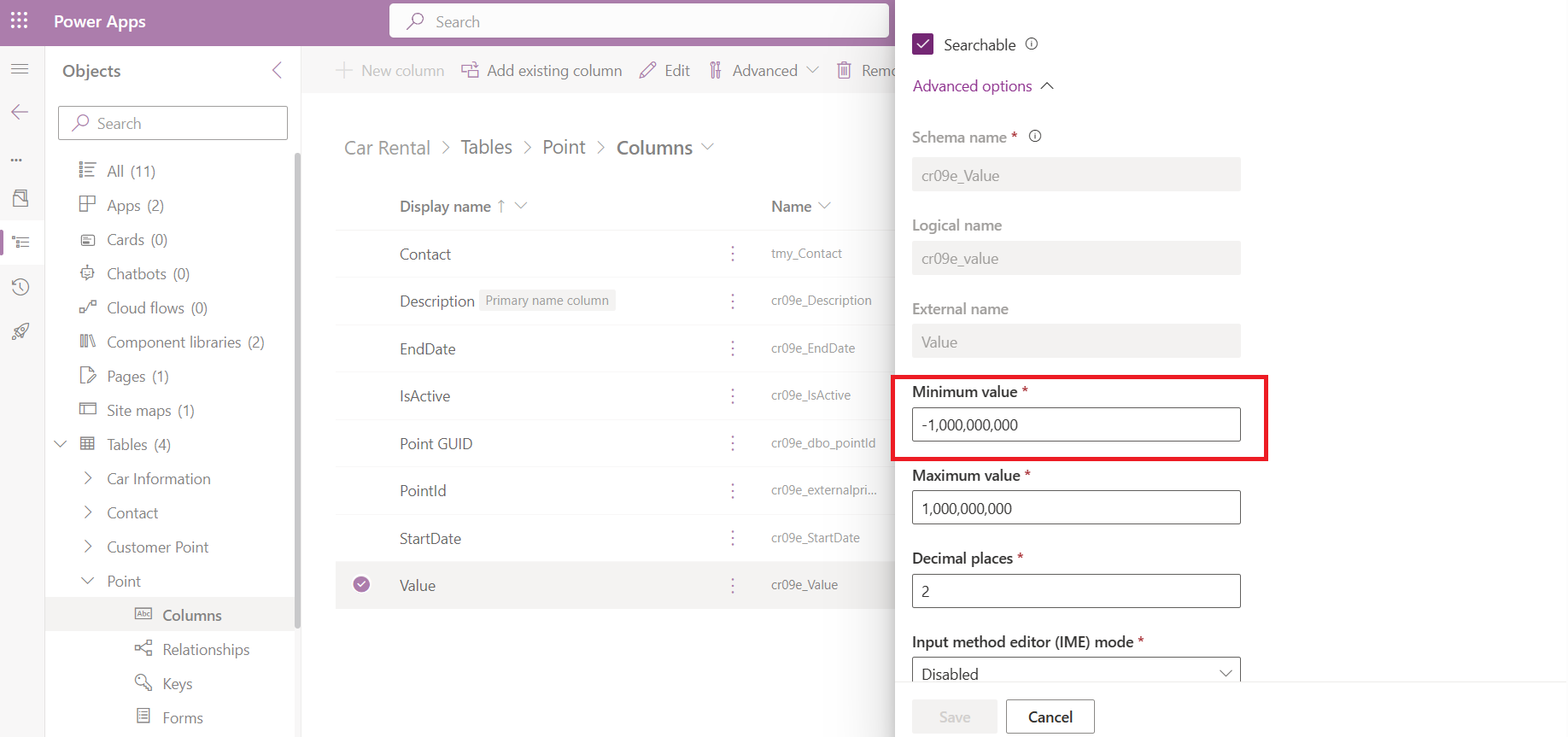Open Forms under Point table

pos(169,717)
